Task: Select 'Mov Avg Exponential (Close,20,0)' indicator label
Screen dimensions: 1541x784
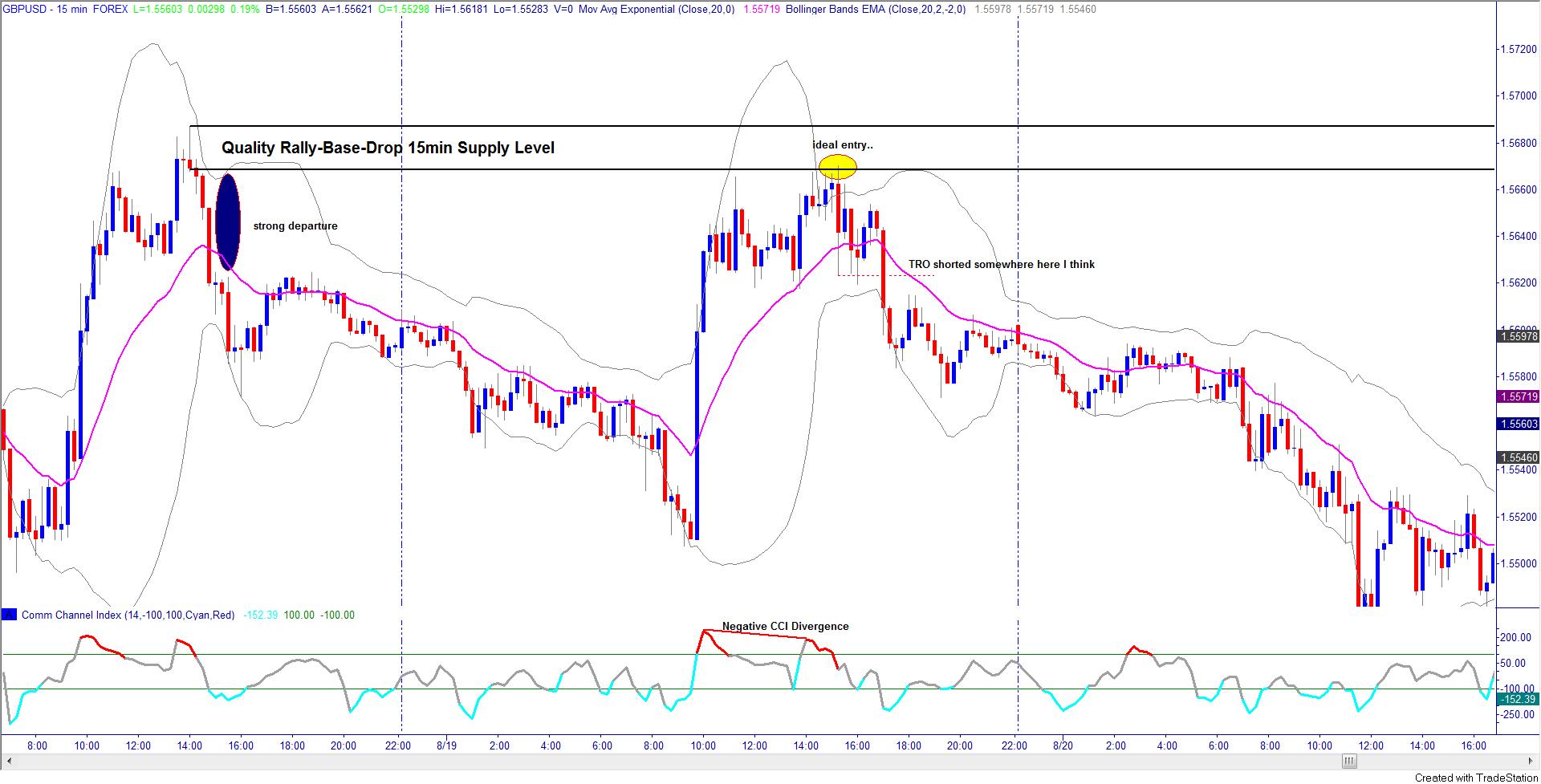Action: pos(657,9)
